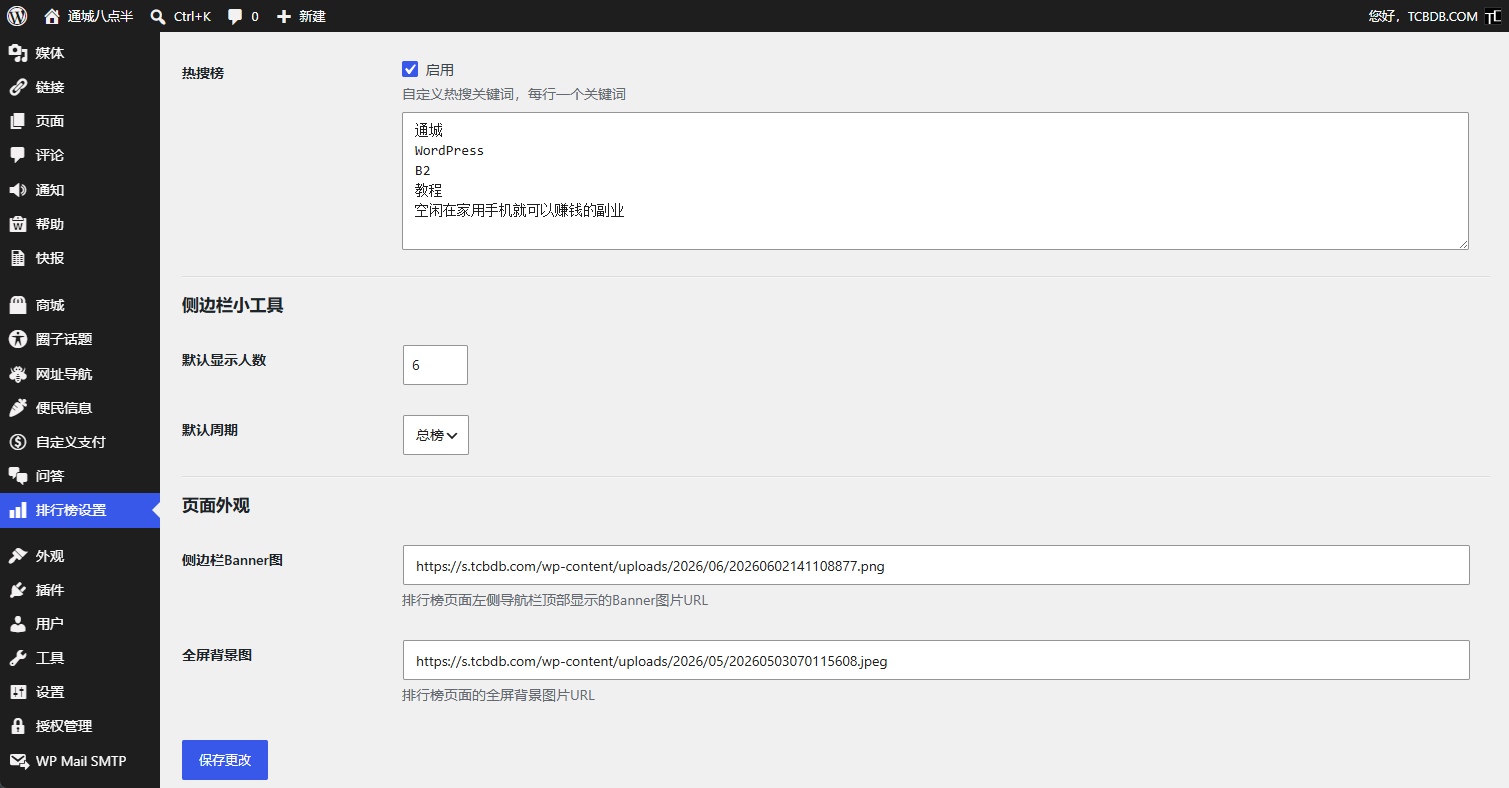Click the 外观 menu label
Viewport: 1509px width, 788px height.
tap(50, 556)
